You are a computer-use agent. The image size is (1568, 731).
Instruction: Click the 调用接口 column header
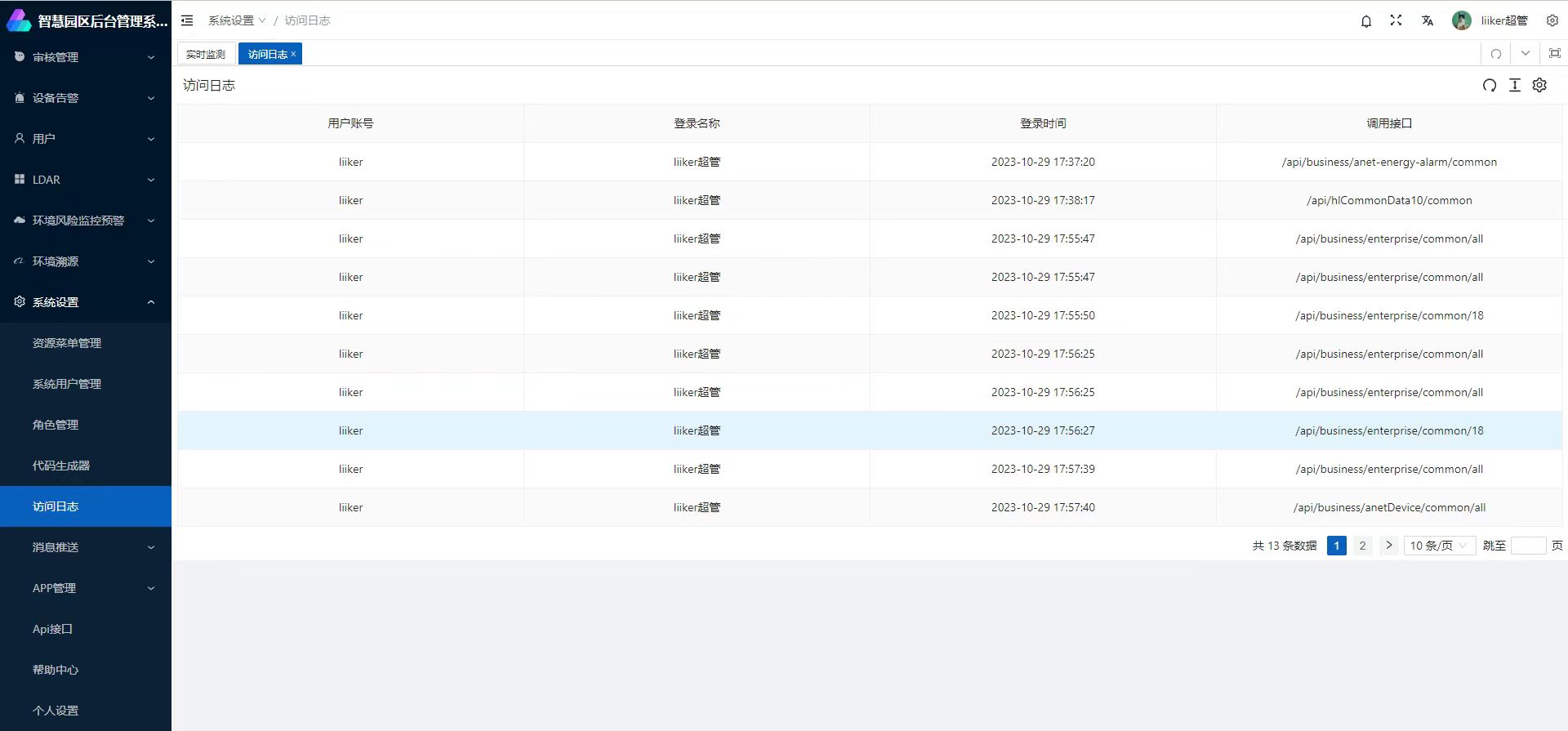(x=1389, y=123)
